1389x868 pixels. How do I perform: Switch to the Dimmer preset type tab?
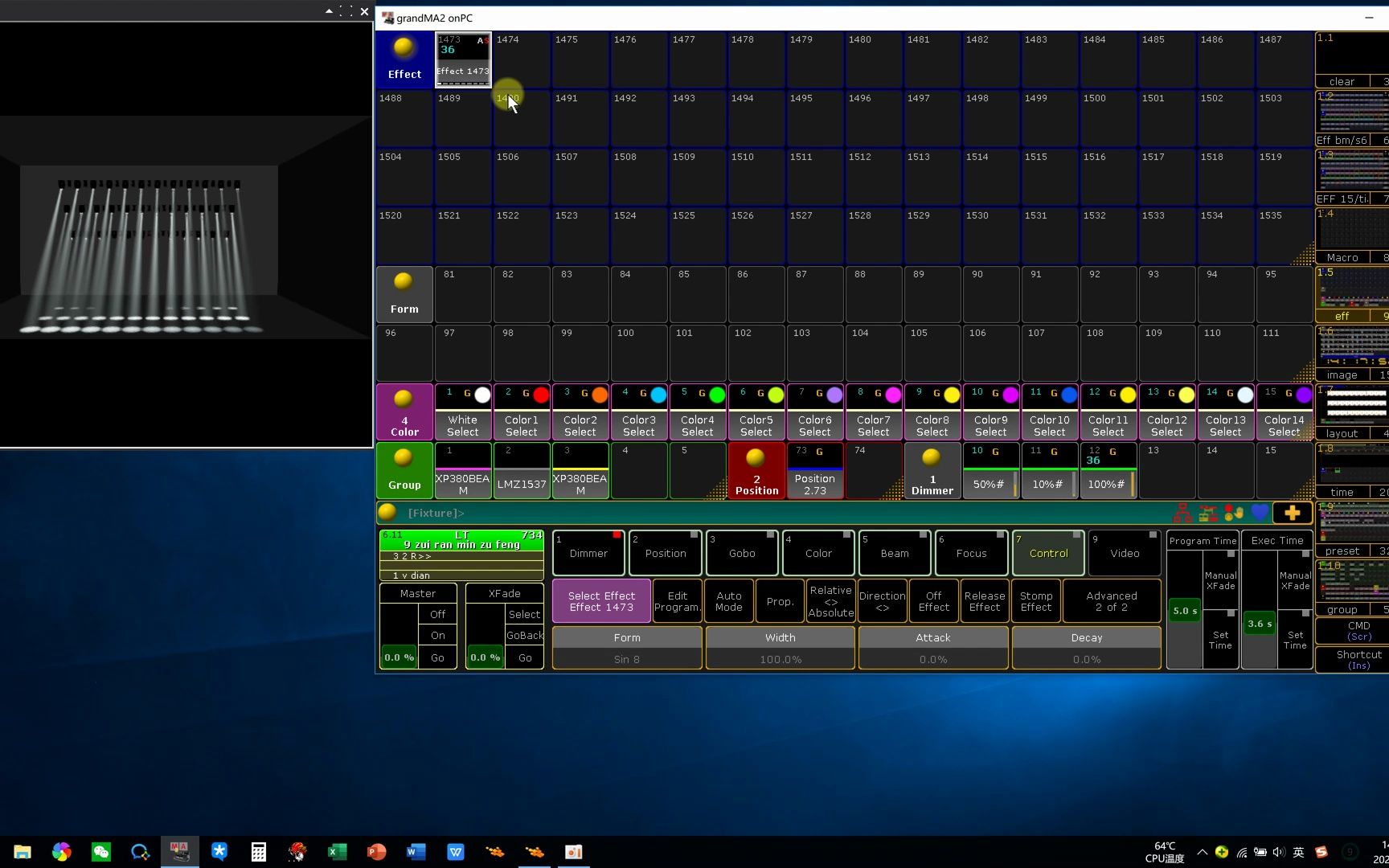coord(588,553)
